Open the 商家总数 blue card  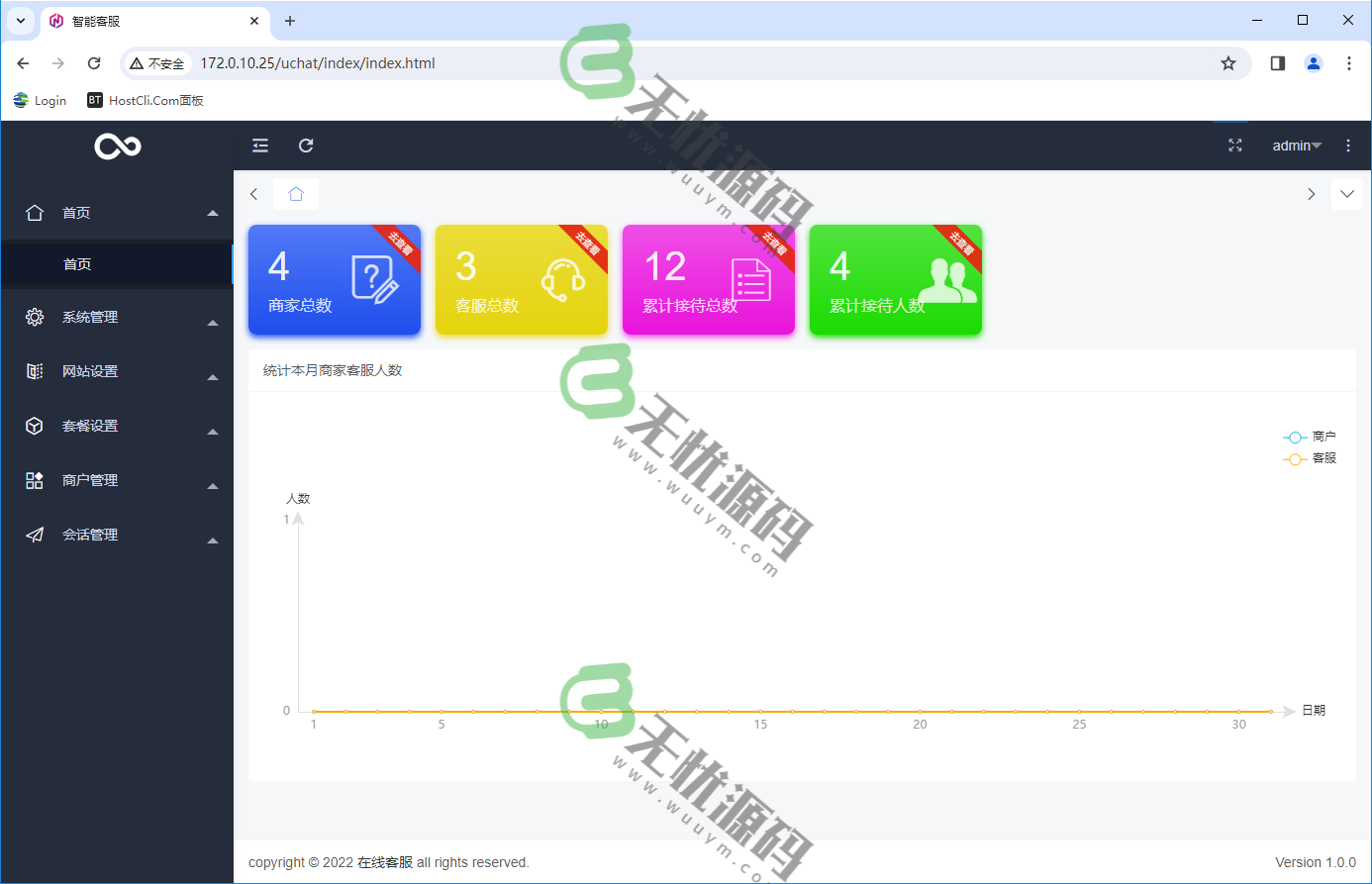334,280
